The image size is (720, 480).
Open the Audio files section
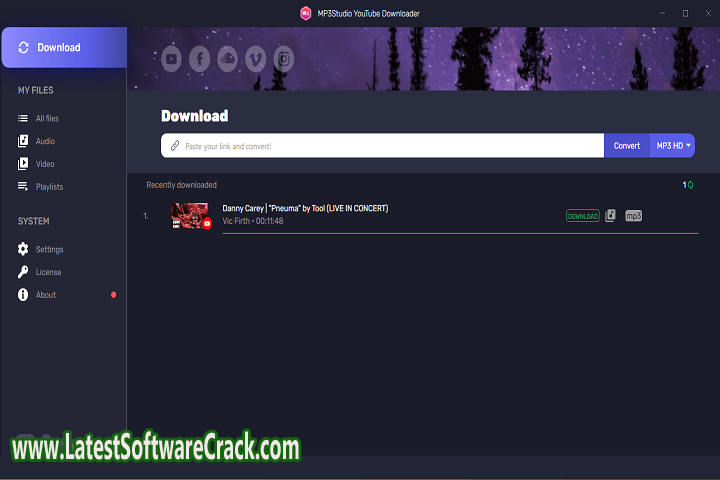point(45,141)
